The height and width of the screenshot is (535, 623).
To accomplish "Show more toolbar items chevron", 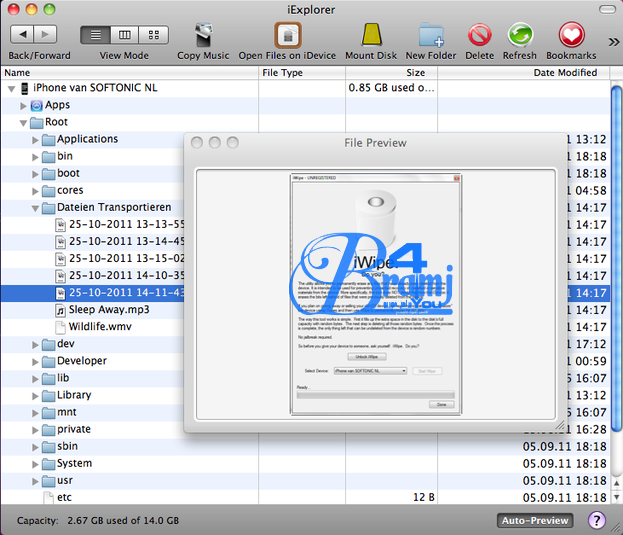I will pos(614,42).
